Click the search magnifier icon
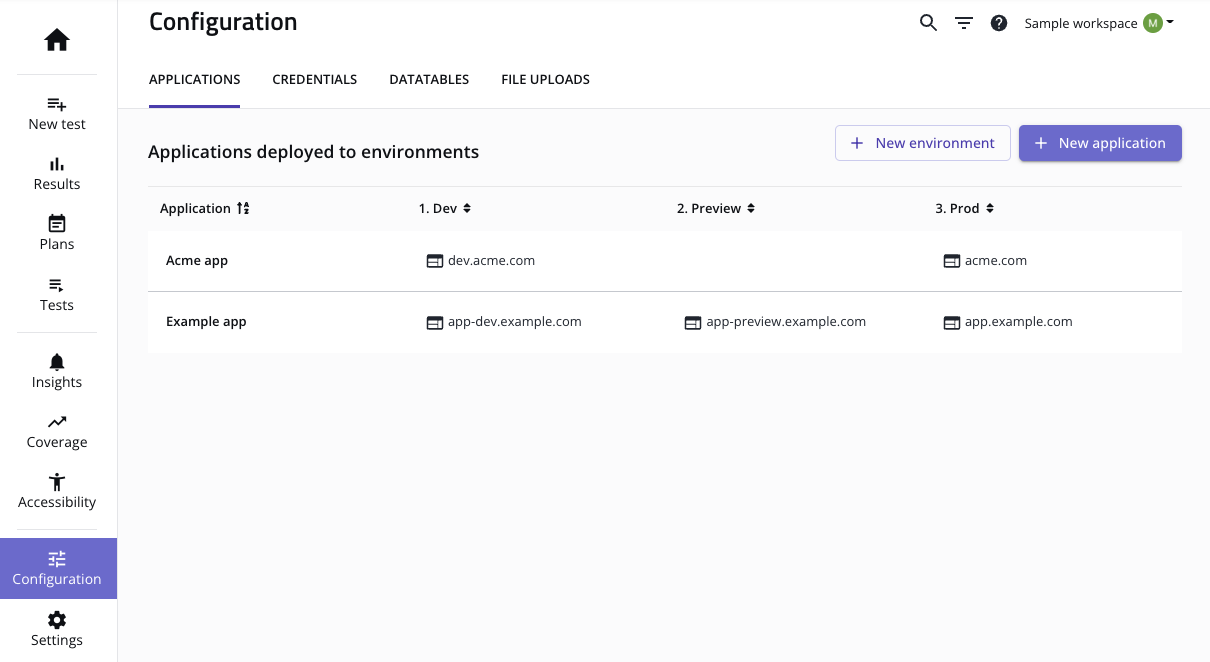This screenshot has height=662, width=1210. [x=928, y=23]
